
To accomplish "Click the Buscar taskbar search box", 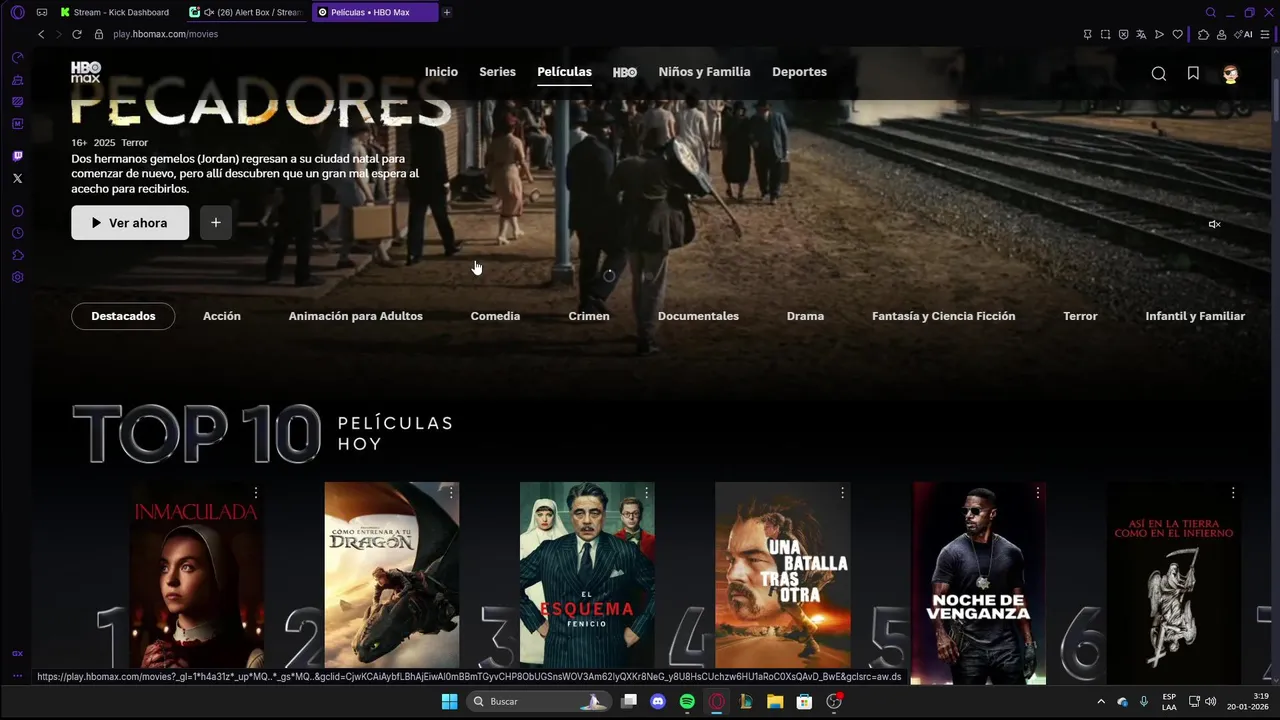I will pyautogui.click(x=538, y=702).
